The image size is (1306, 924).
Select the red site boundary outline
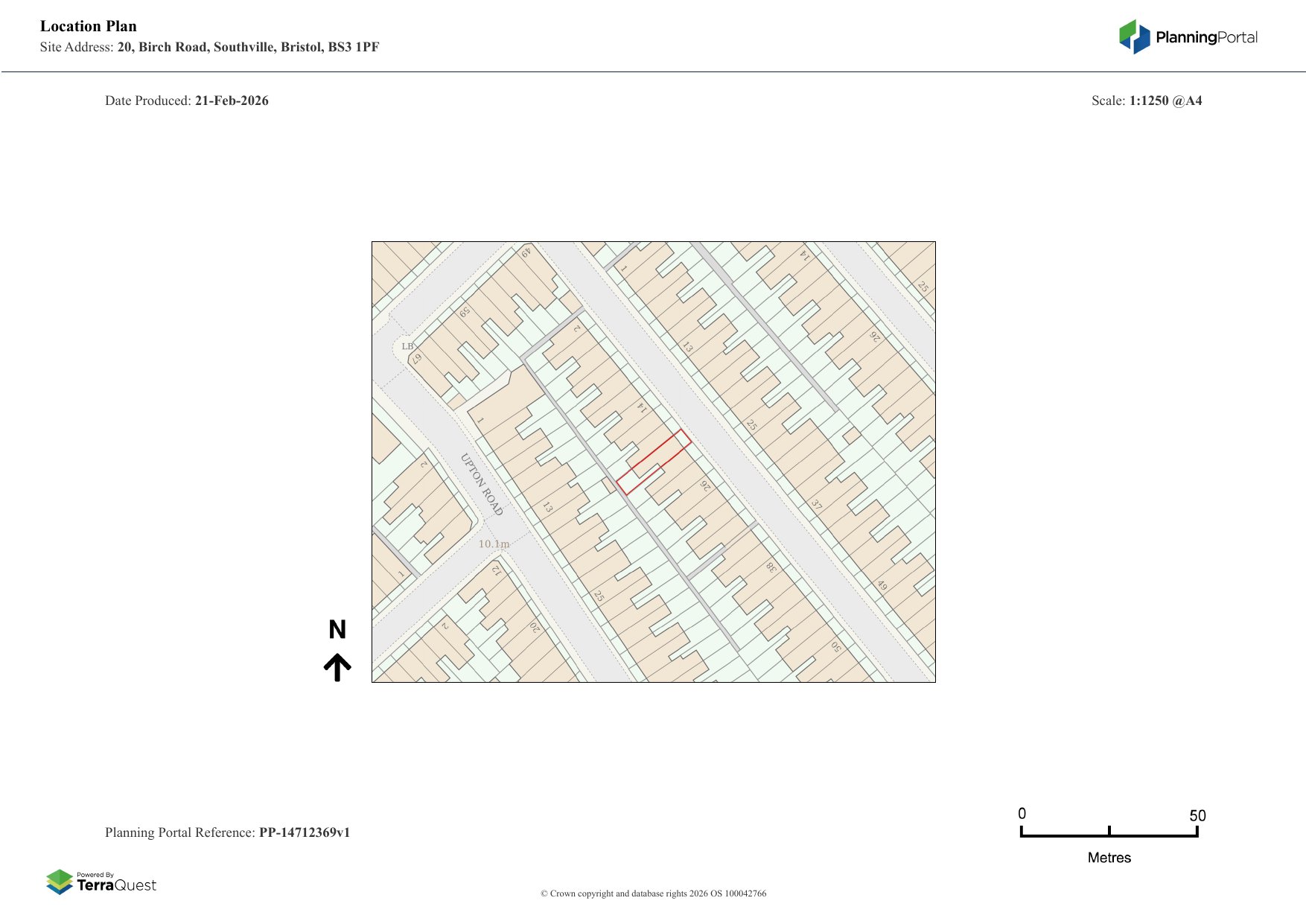pyautogui.click(x=653, y=463)
